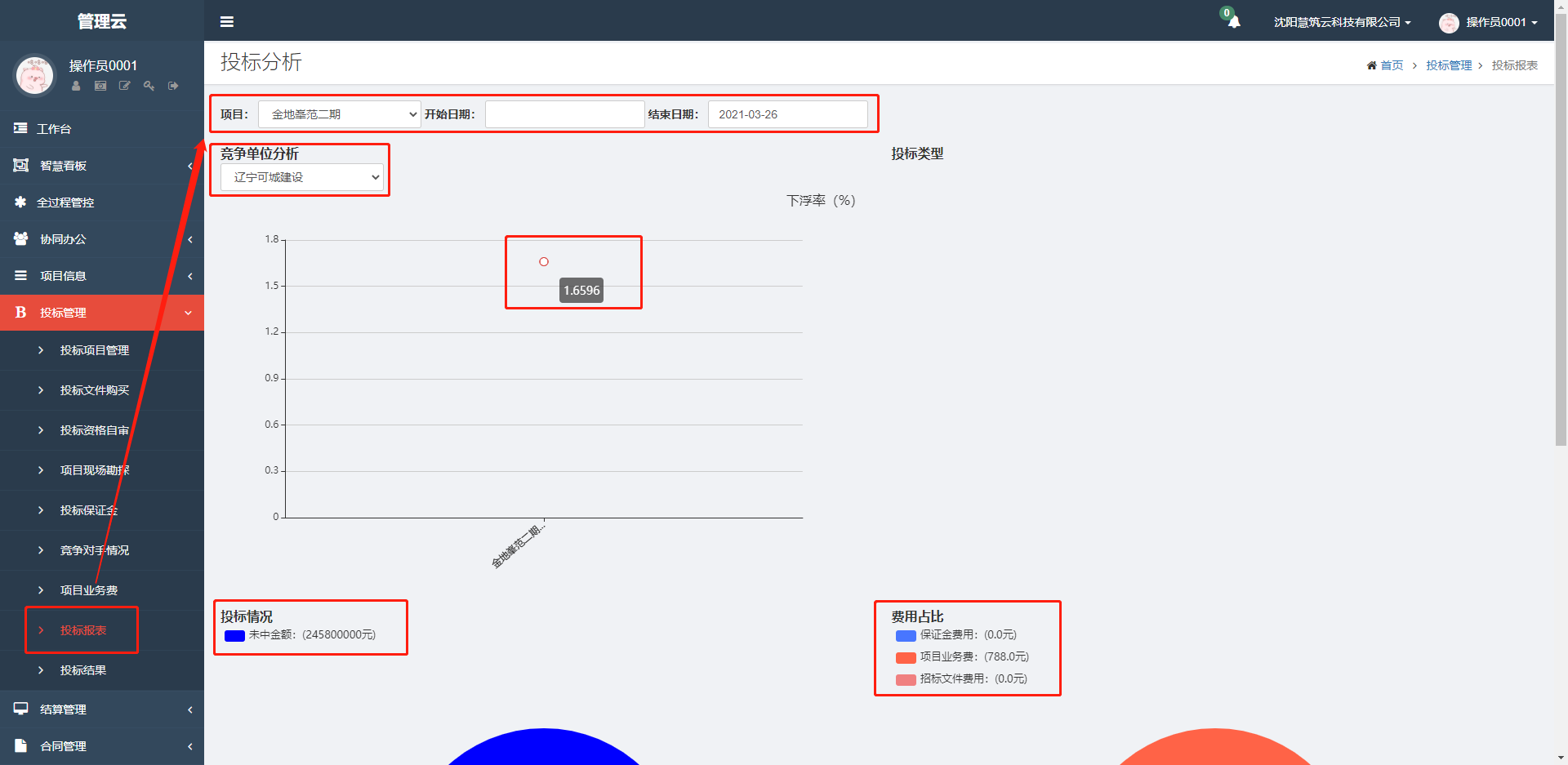This screenshot has width=1568, height=765.
Task: Collapse the 投标管理 menu
Action: 102,313
